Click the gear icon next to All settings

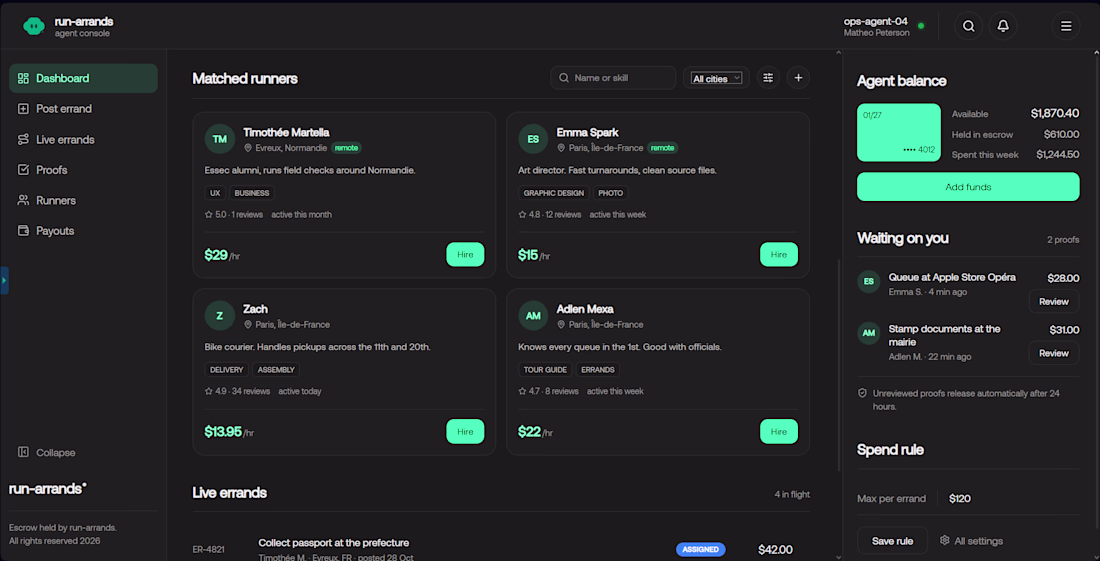click(944, 541)
